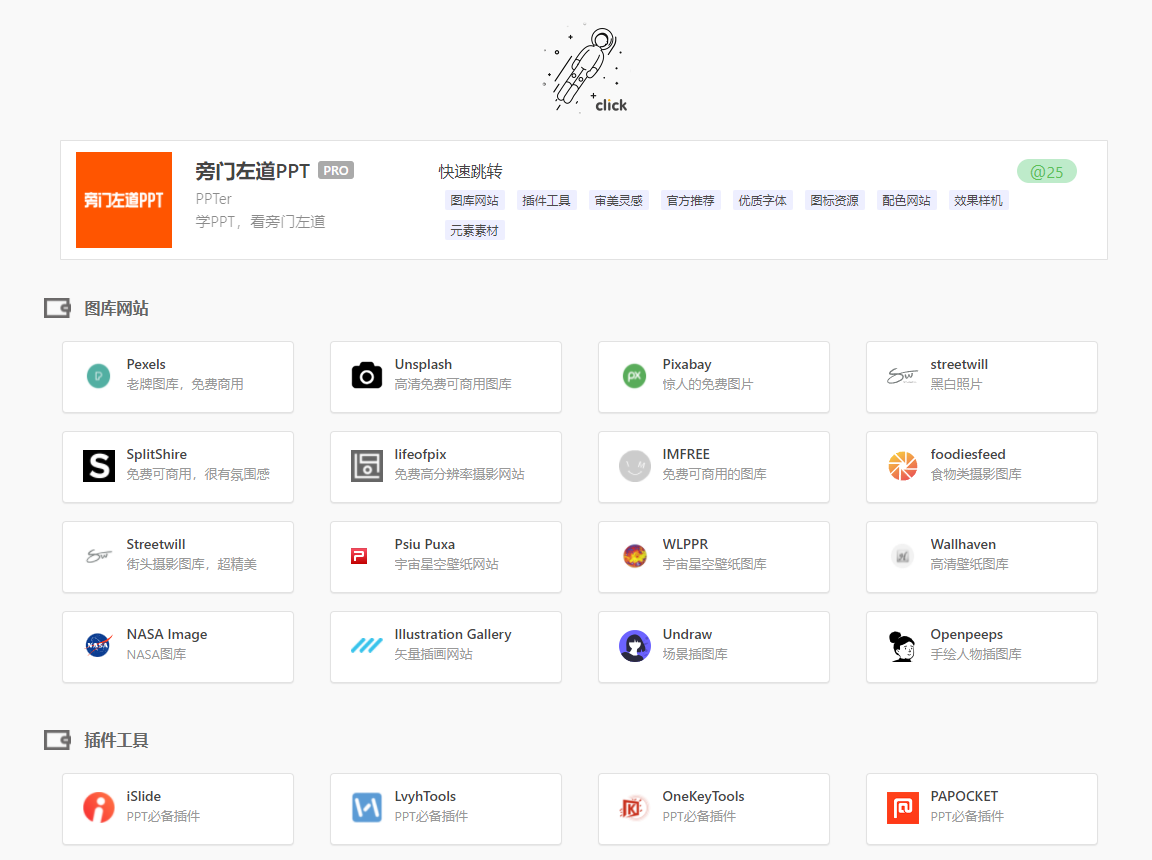Screen dimensions: 1152x860
Task: Click the Openpeeps hand-drawn illustration thumbnail
Action: (902, 646)
